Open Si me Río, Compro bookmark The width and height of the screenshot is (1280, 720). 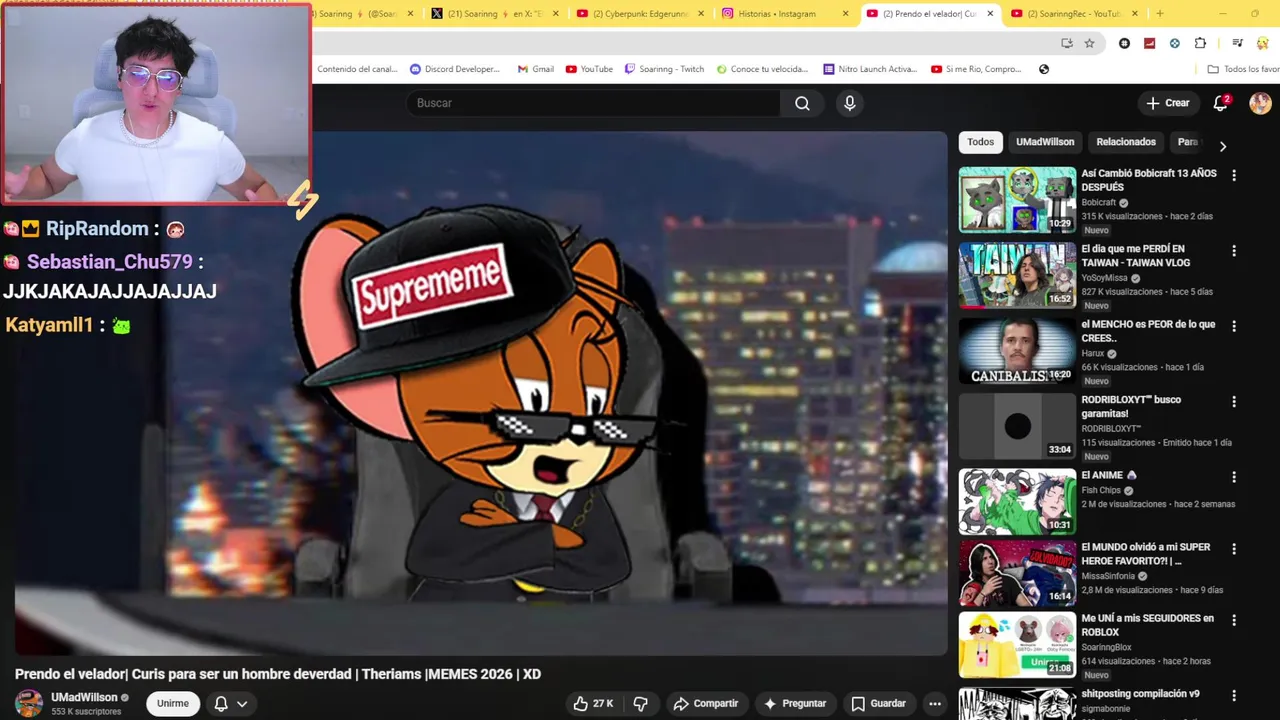(977, 69)
